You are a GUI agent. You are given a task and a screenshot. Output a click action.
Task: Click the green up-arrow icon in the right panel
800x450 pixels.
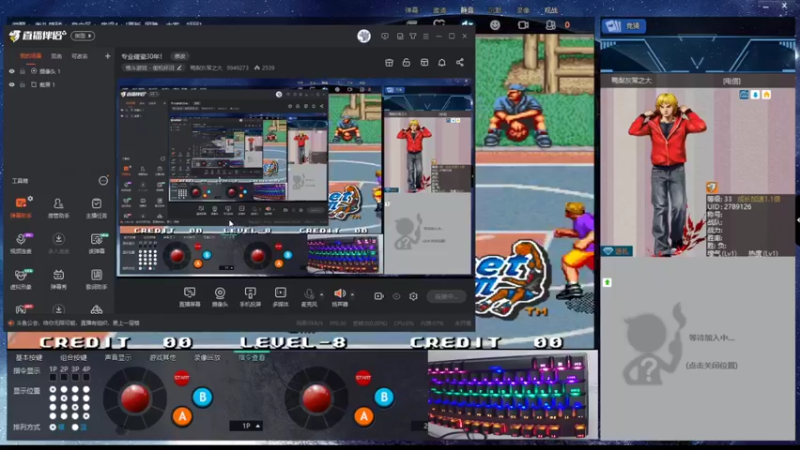tap(607, 282)
